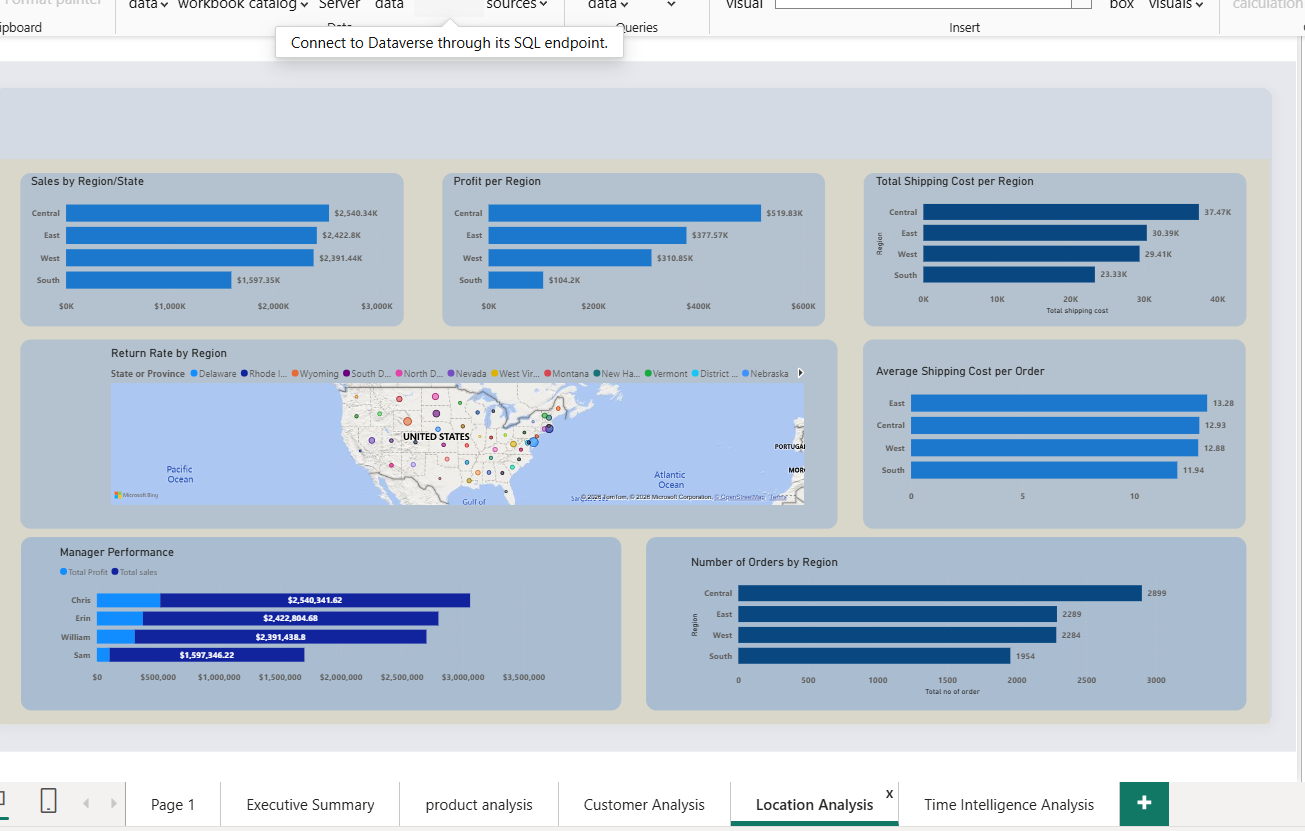Click the 2899 orders data label
1305x831 pixels.
pyautogui.click(x=1156, y=593)
